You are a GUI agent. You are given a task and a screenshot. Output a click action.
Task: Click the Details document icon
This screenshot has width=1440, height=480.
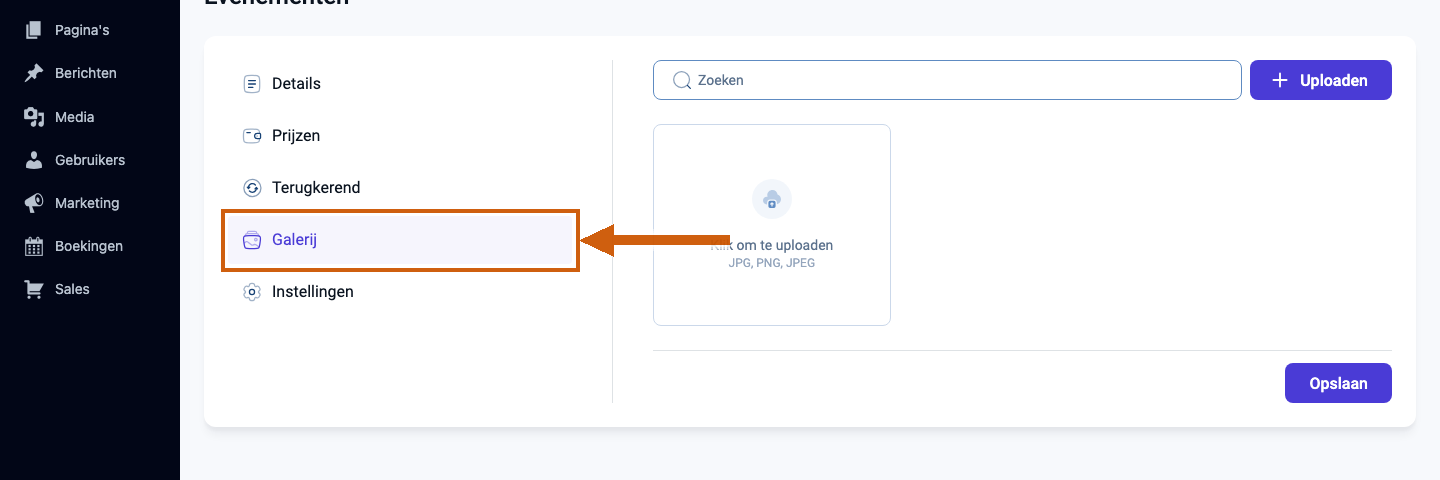click(252, 84)
